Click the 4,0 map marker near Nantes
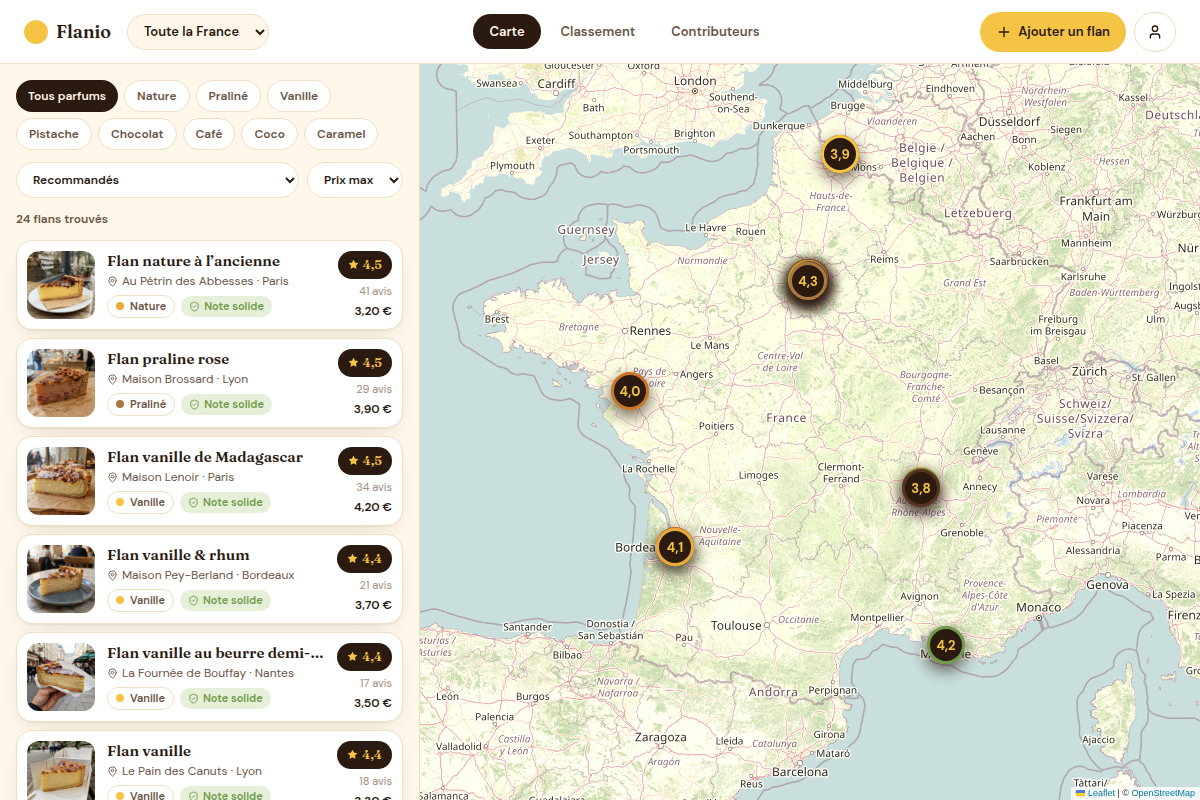Screen dimensions: 1200x800 [629, 391]
